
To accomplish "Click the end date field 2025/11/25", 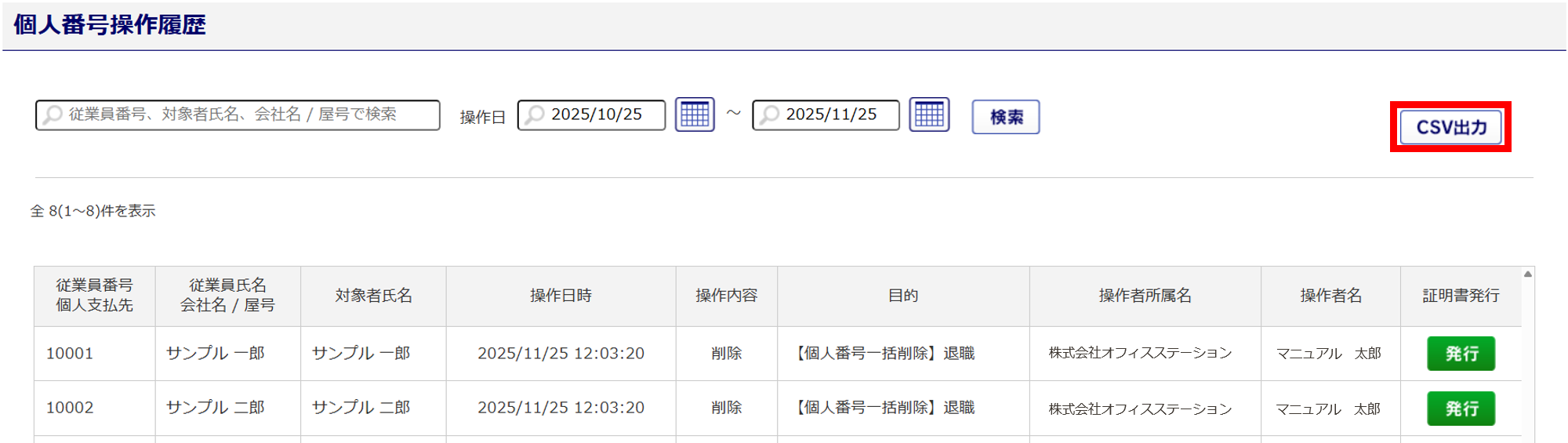I will [x=833, y=114].
